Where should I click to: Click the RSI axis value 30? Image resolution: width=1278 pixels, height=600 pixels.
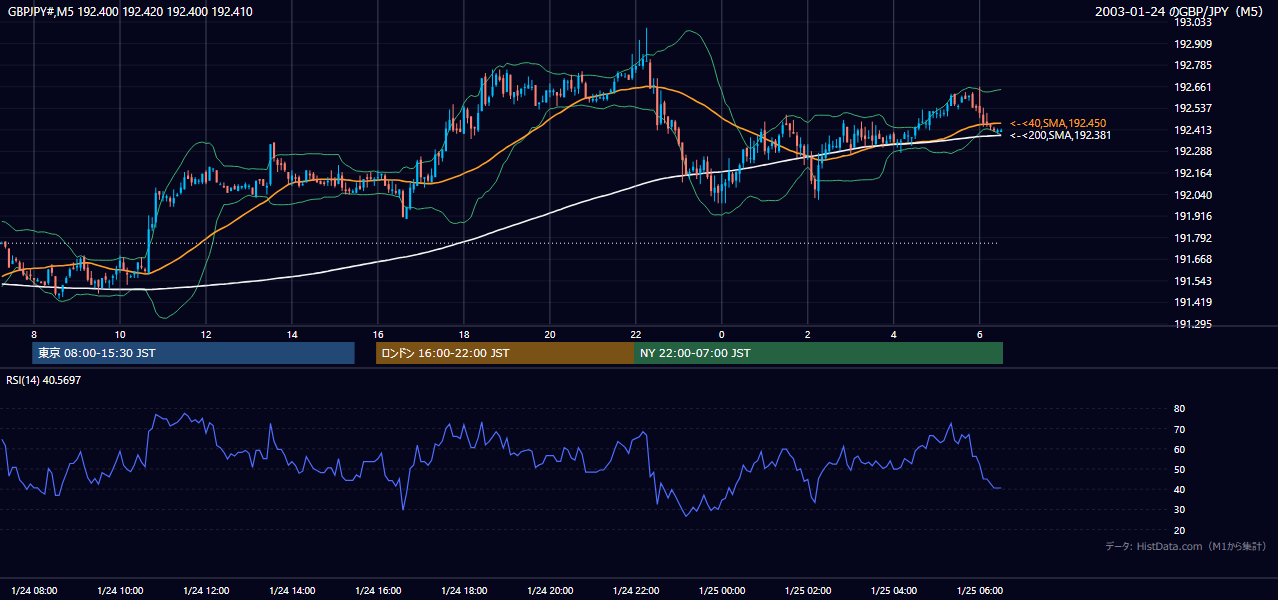coord(1179,510)
